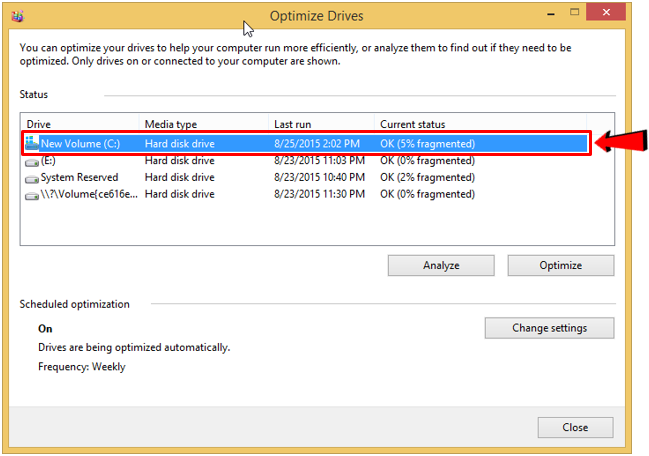
Task: Click last run 8/25/2015 2:02 PM cell
Action: coord(317,144)
